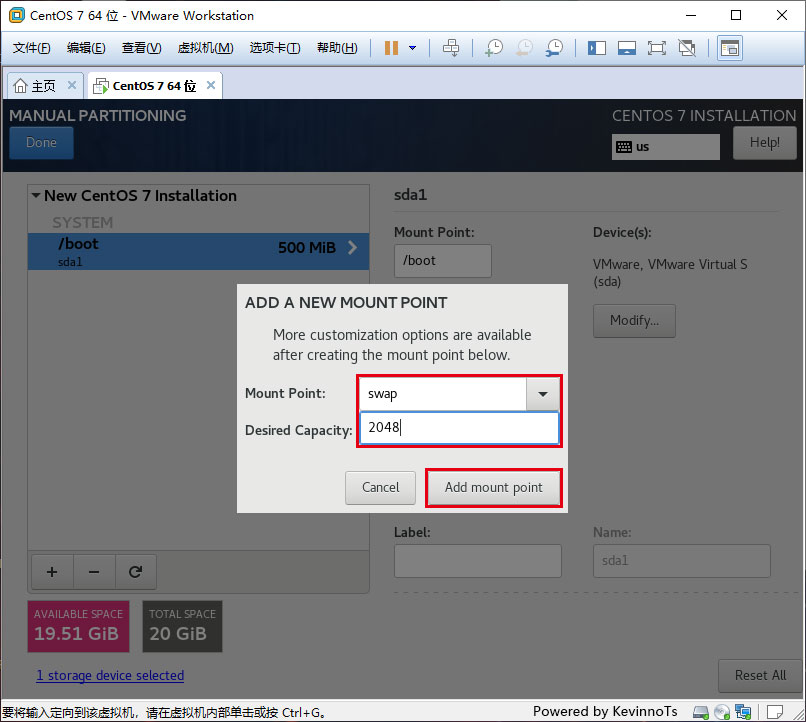Click the /boot mount point field
806x722 pixels.
pyautogui.click(x=443, y=261)
